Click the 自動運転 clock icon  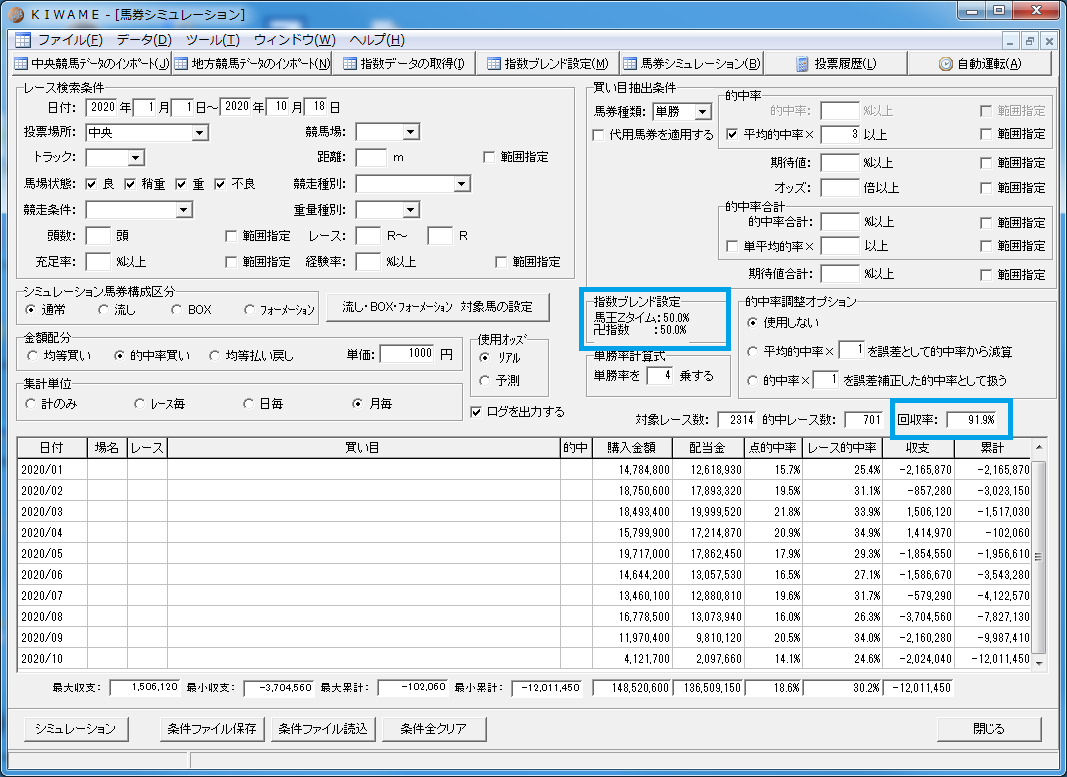(946, 64)
